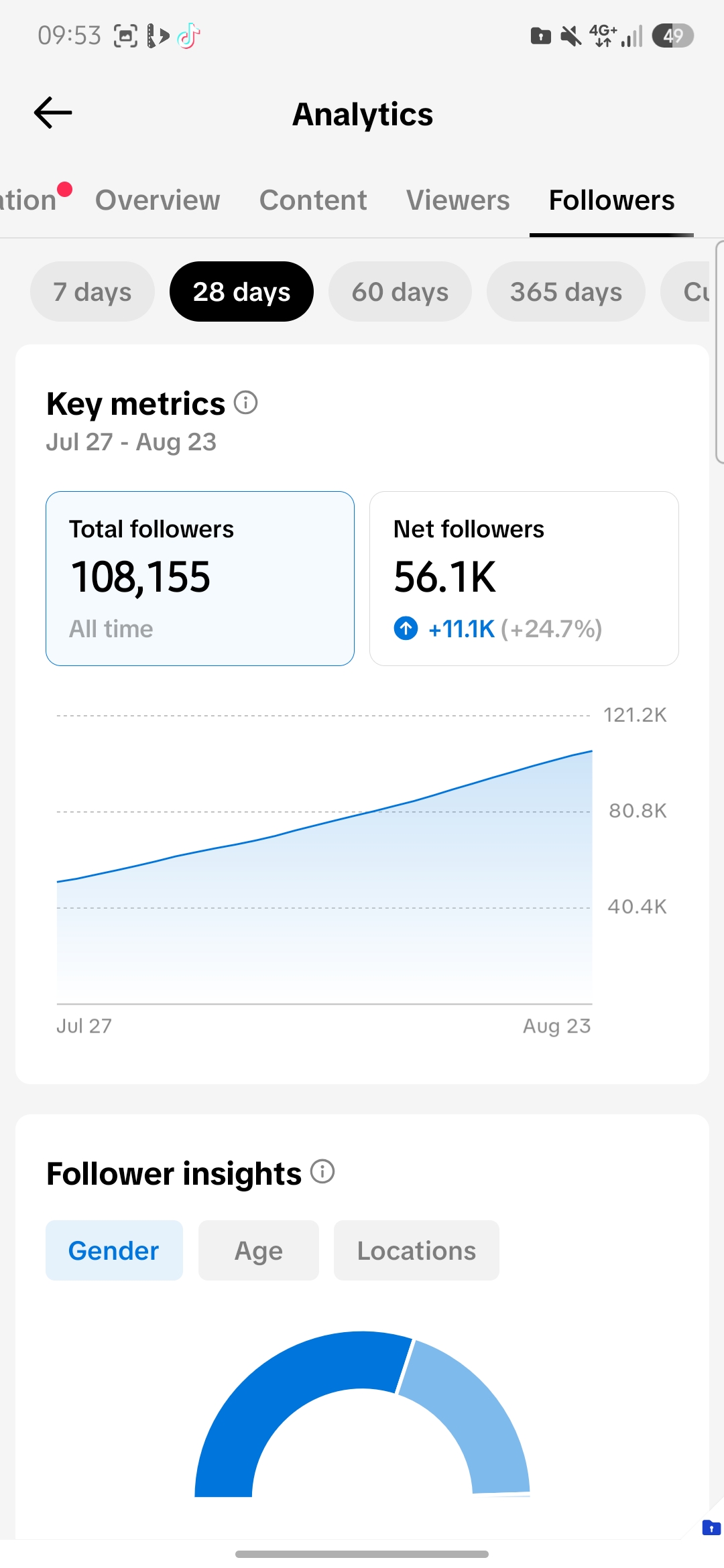Open Key metrics info icon
The image size is (724, 1568).
[x=245, y=403]
